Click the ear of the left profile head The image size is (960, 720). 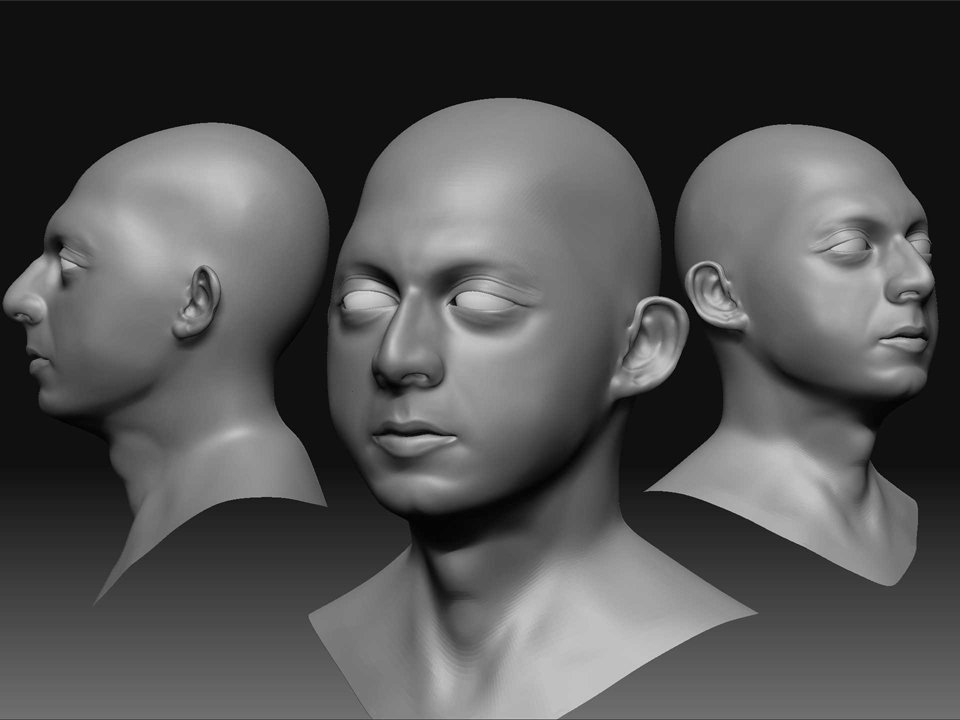point(197,302)
